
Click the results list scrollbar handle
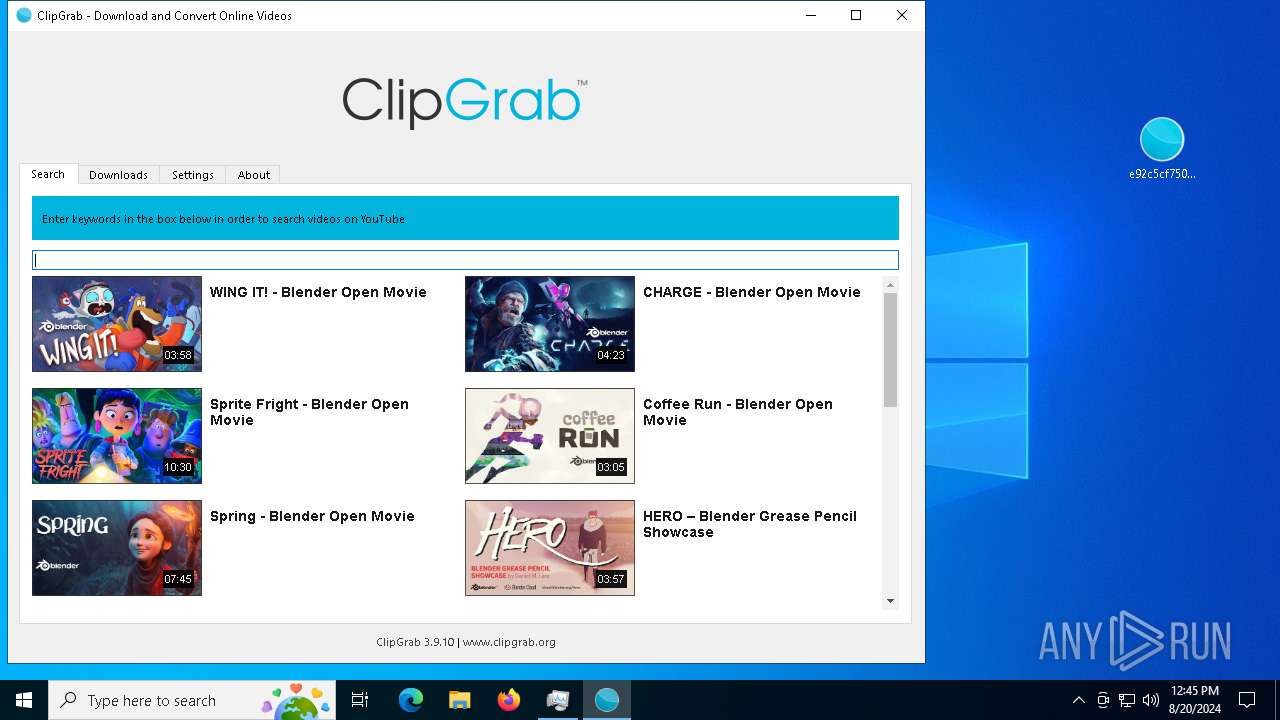pyautogui.click(x=890, y=350)
